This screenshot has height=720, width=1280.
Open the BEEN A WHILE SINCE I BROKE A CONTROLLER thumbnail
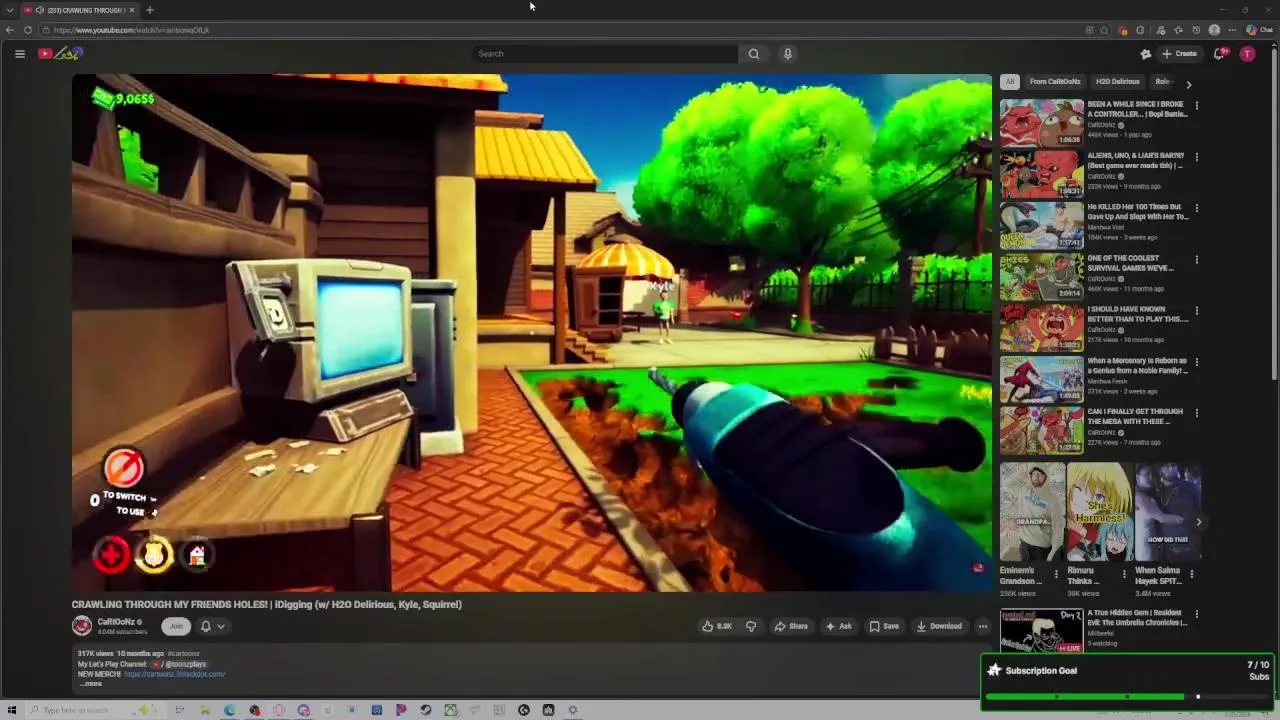coord(1041,122)
